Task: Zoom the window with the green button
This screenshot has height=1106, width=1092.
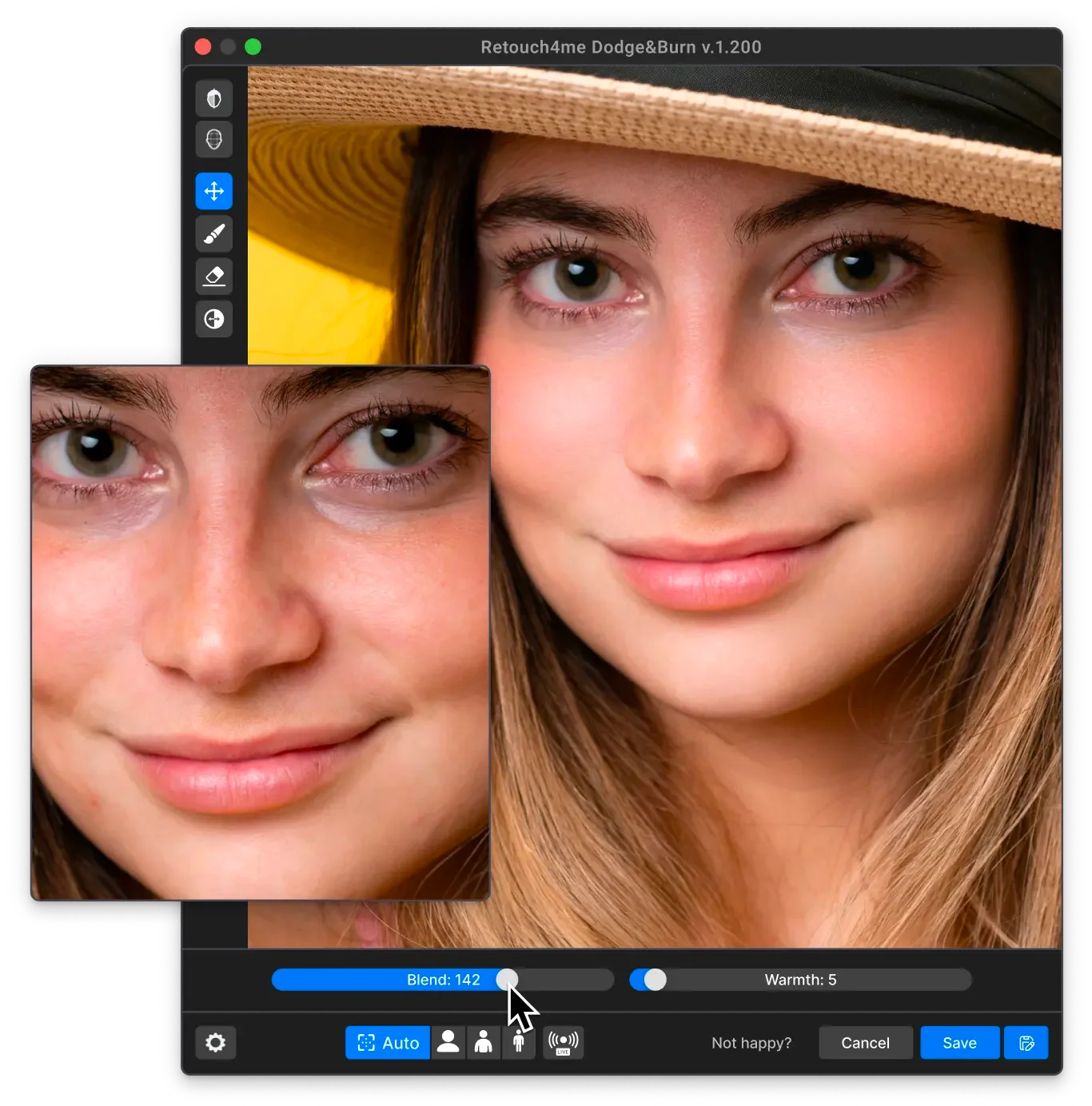Action: (253, 47)
